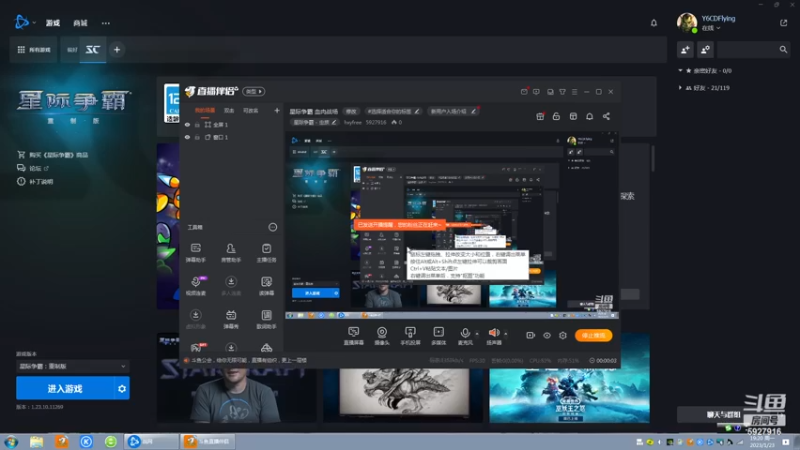Screen dimensions: 800x450
Task: Open 游戏版本 game version dropdown
Action: click(72, 366)
